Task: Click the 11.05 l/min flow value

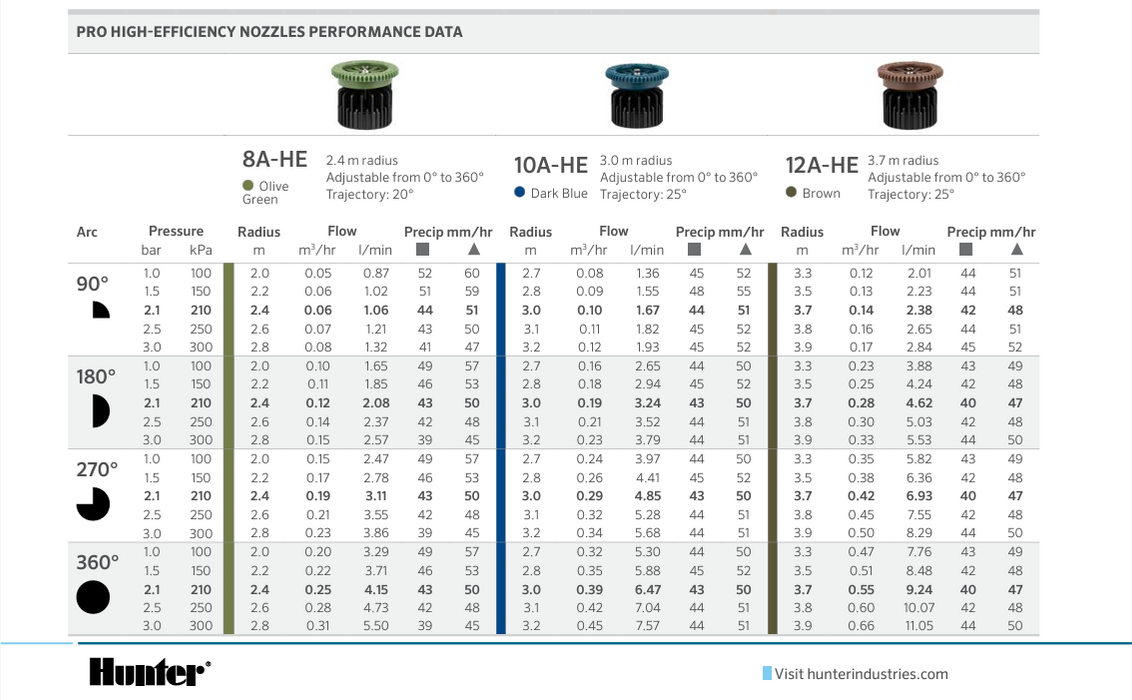Action: [918, 626]
